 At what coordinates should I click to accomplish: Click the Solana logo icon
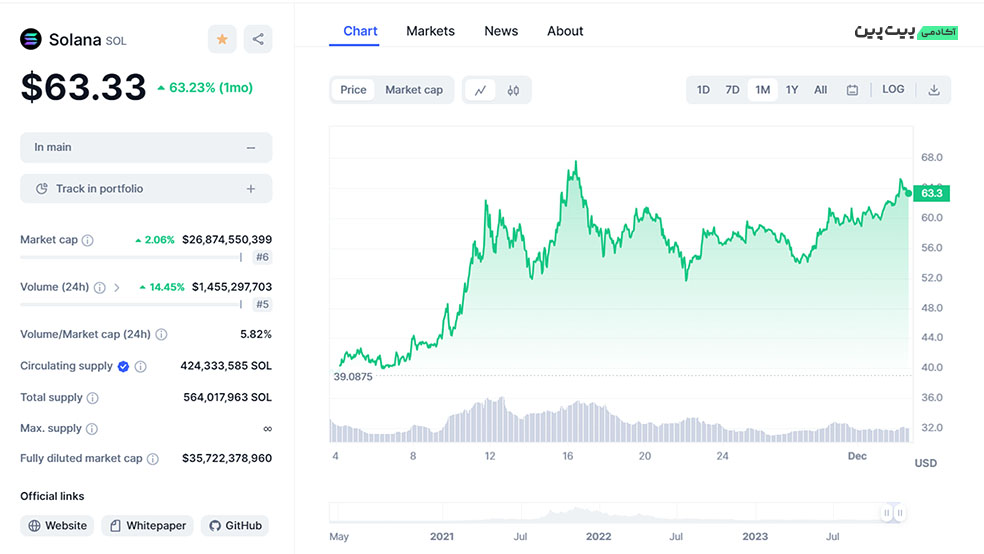click(x=31, y=39)
